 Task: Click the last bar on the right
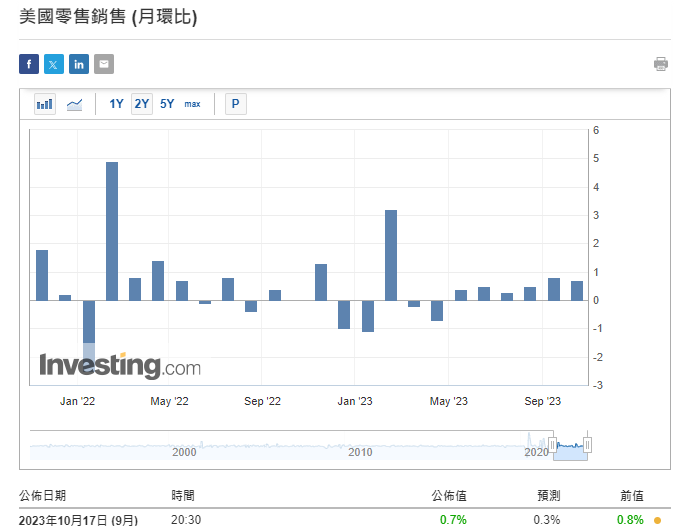pyautogui.click(x=577, y=291)
